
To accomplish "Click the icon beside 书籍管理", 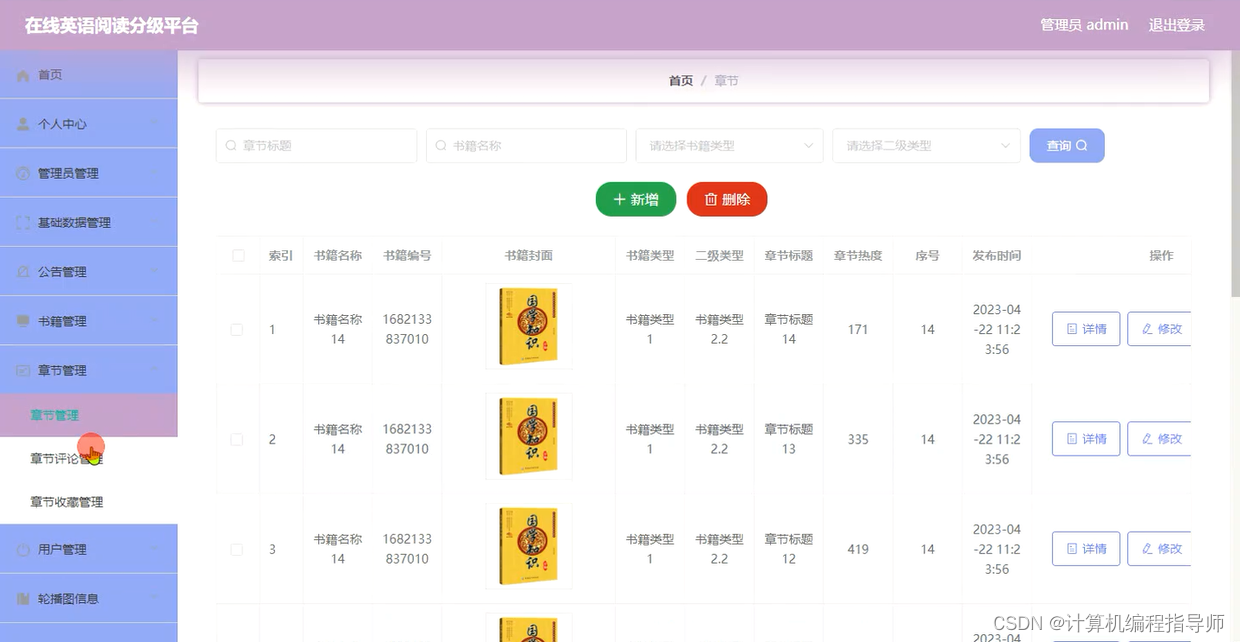I will point(23,321).
